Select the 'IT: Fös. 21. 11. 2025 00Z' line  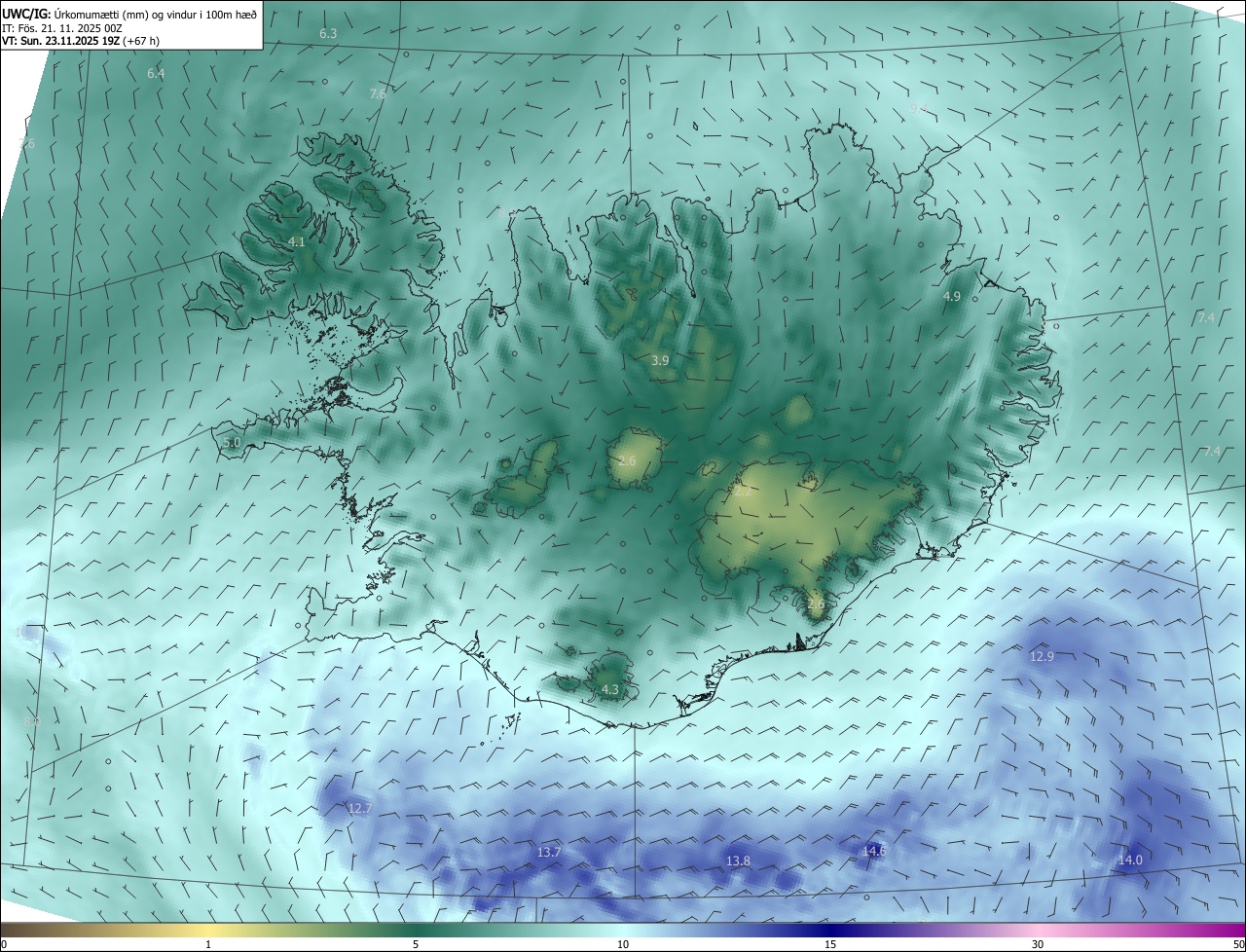(x=61, y=28)
